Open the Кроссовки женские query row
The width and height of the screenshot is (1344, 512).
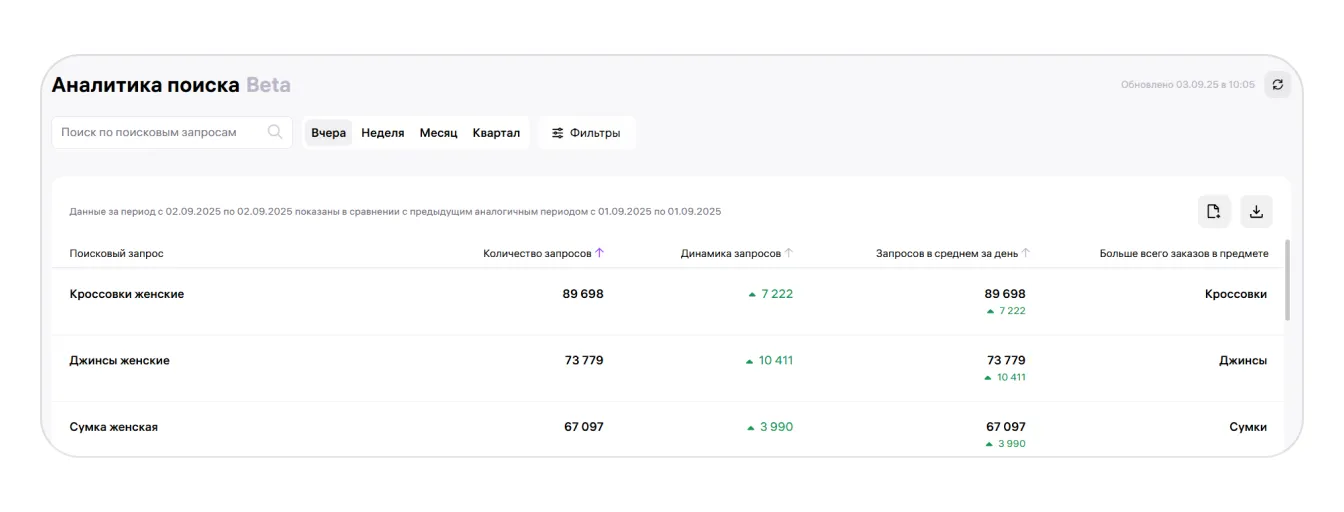tap(668, 301)
